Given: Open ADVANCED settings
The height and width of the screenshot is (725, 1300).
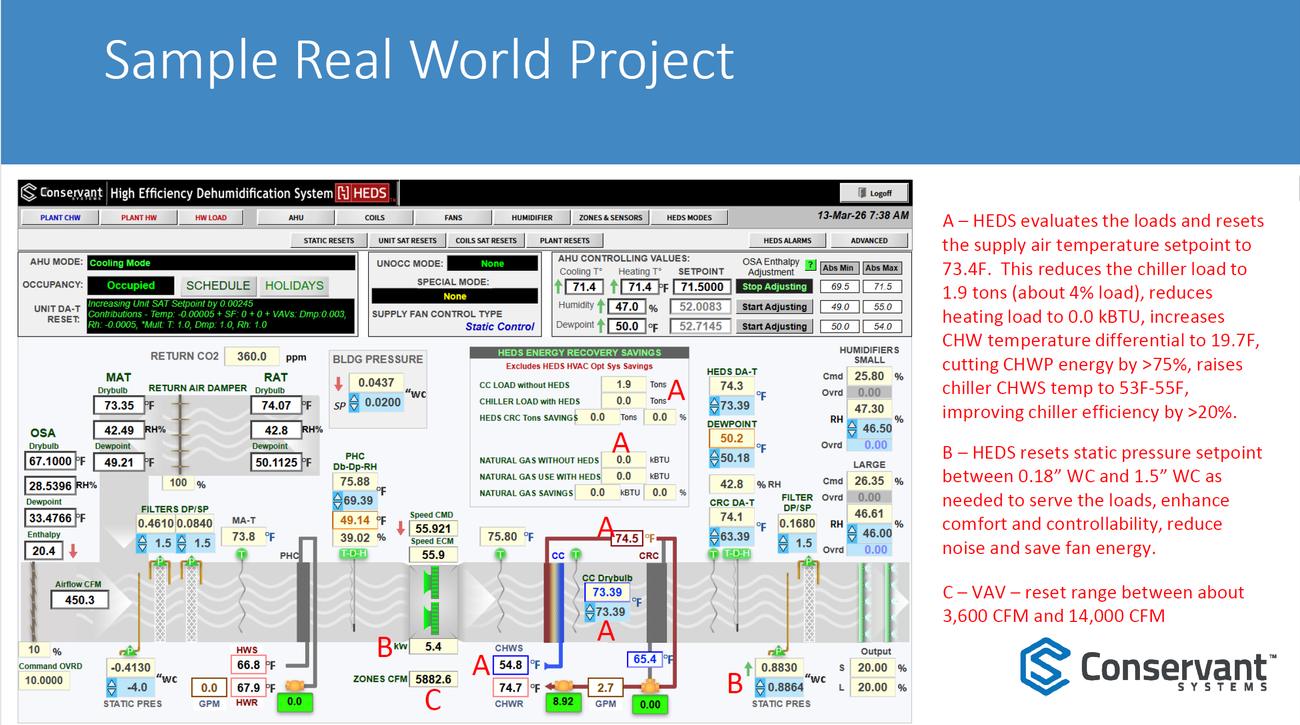Looking at the screenshot, I should [869, 240].
